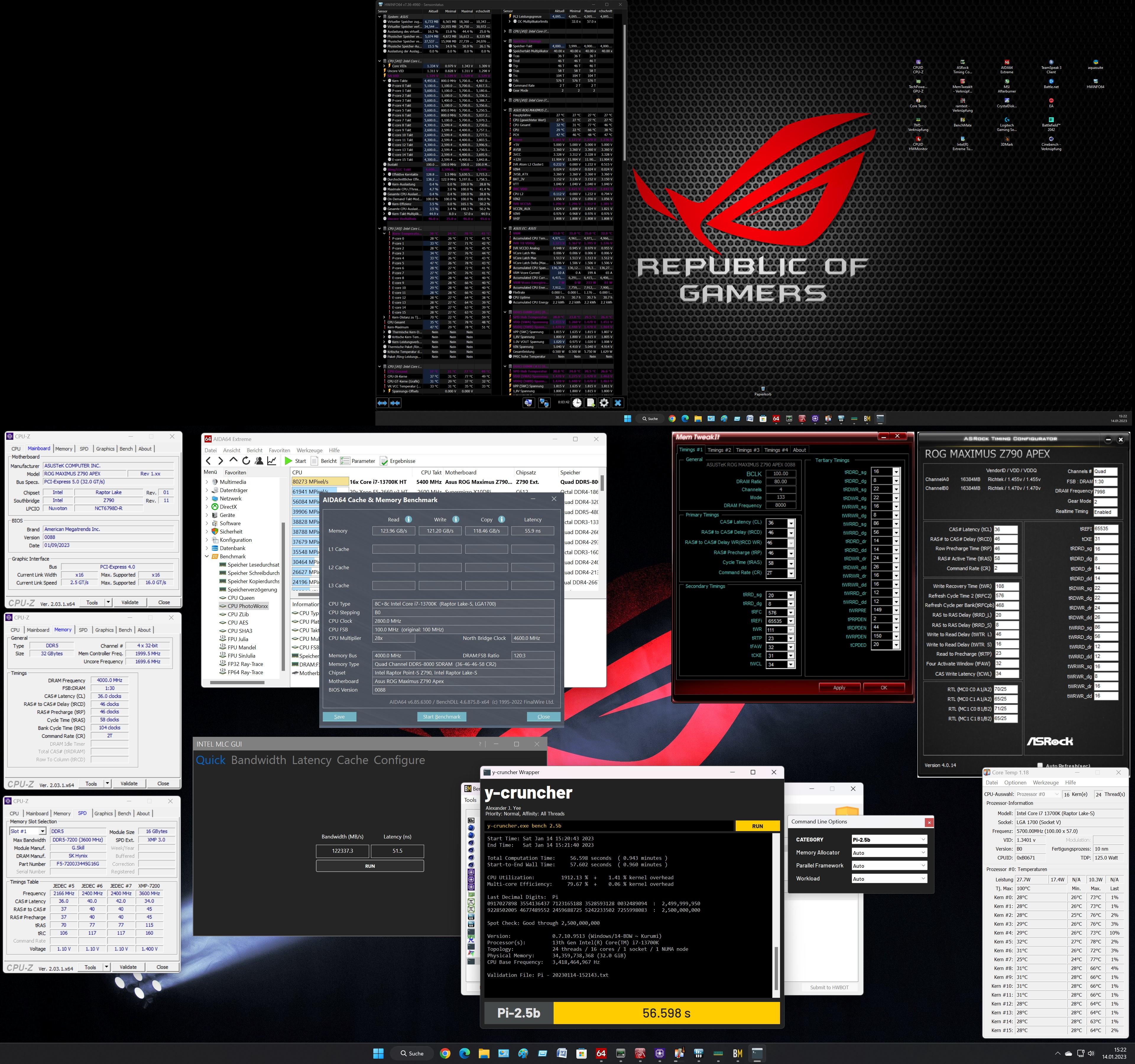Image resolution: width=1135 pixels, height=1064 pixels.
Task: Expand the Netzwerk node in AIDA64 tree
Action: click(207, 498)
